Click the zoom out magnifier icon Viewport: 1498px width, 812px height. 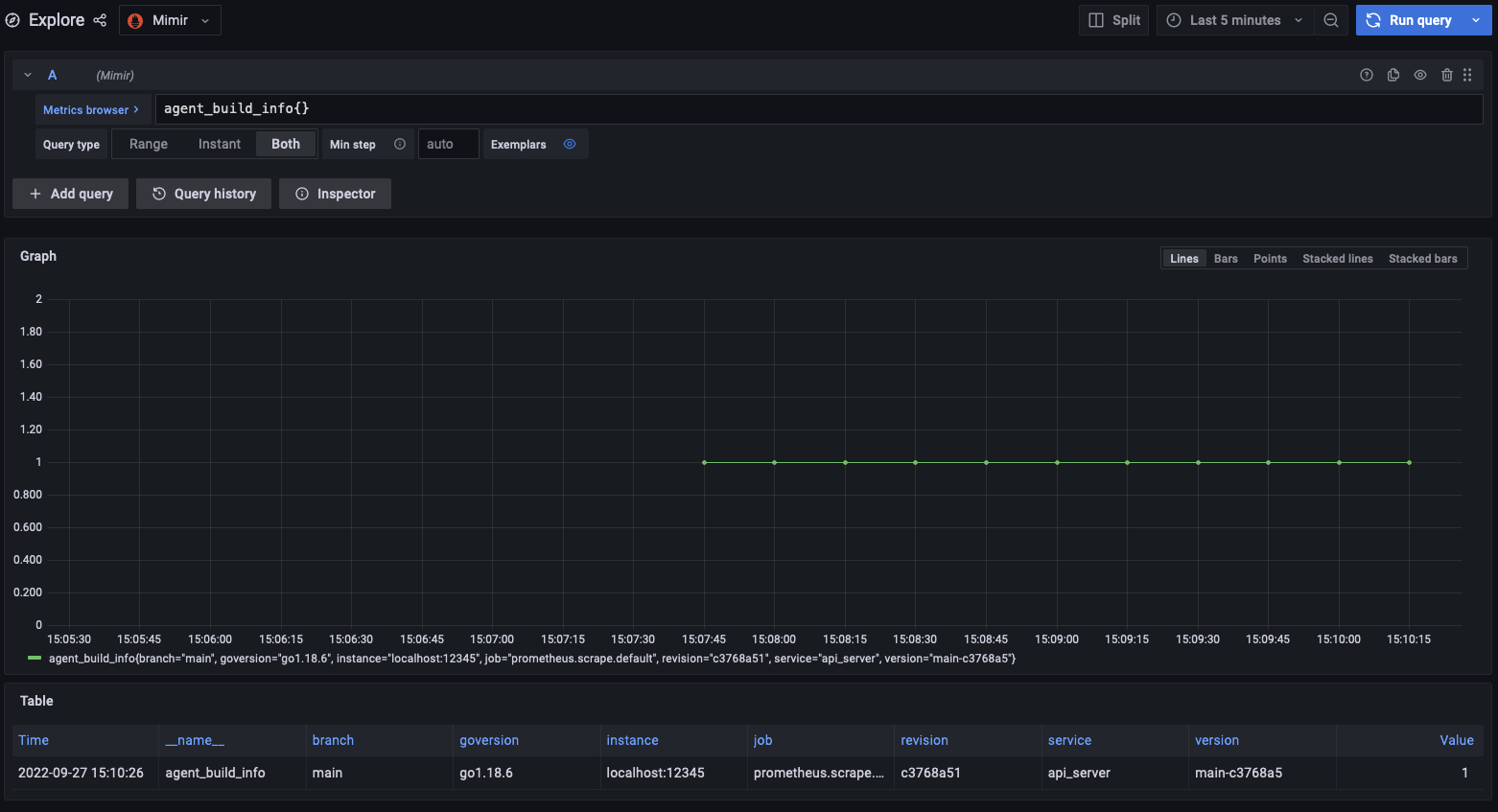pyautogui.click(x=1331, y=19)
